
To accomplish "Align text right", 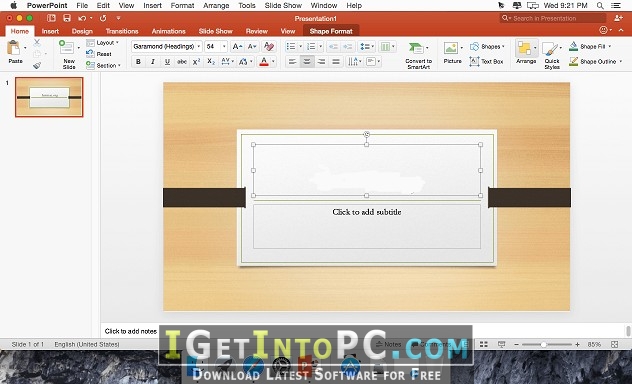I will click(321, 62).
